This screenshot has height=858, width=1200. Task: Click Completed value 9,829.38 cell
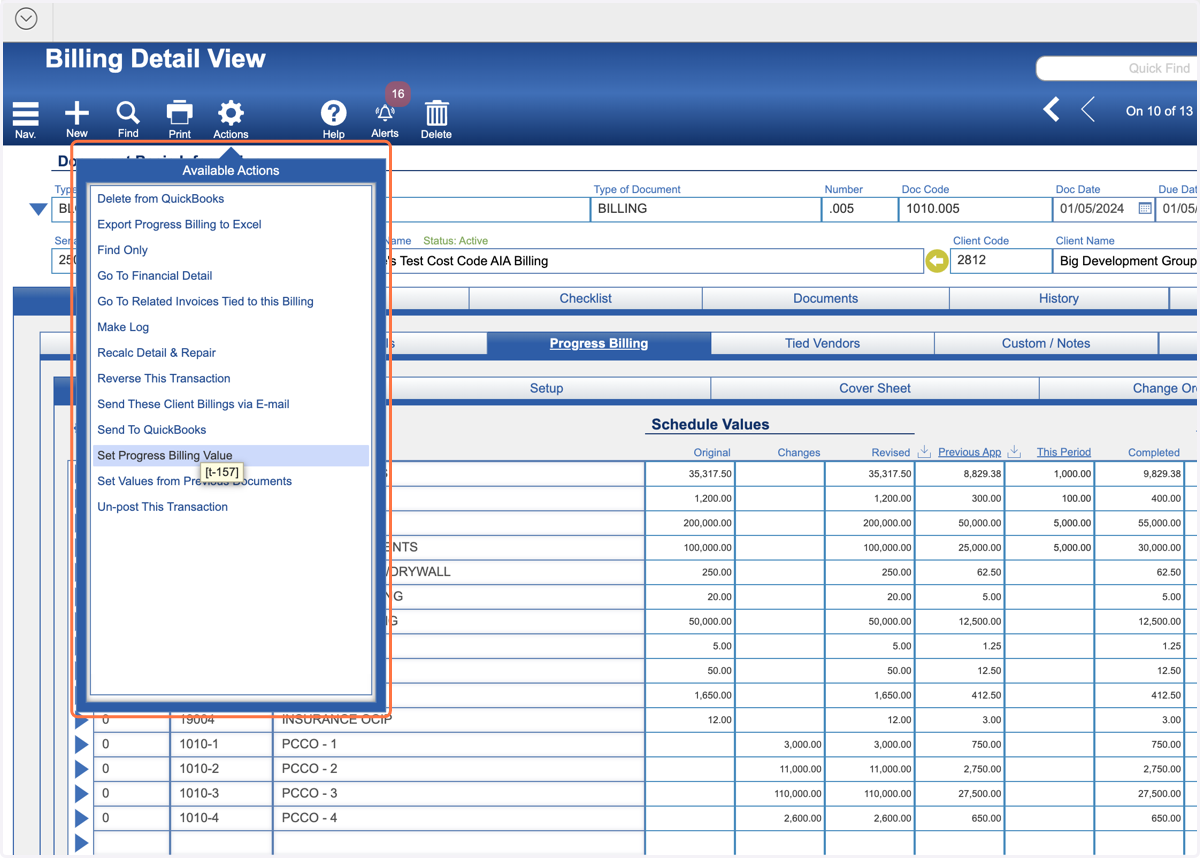click(1141, 474)
